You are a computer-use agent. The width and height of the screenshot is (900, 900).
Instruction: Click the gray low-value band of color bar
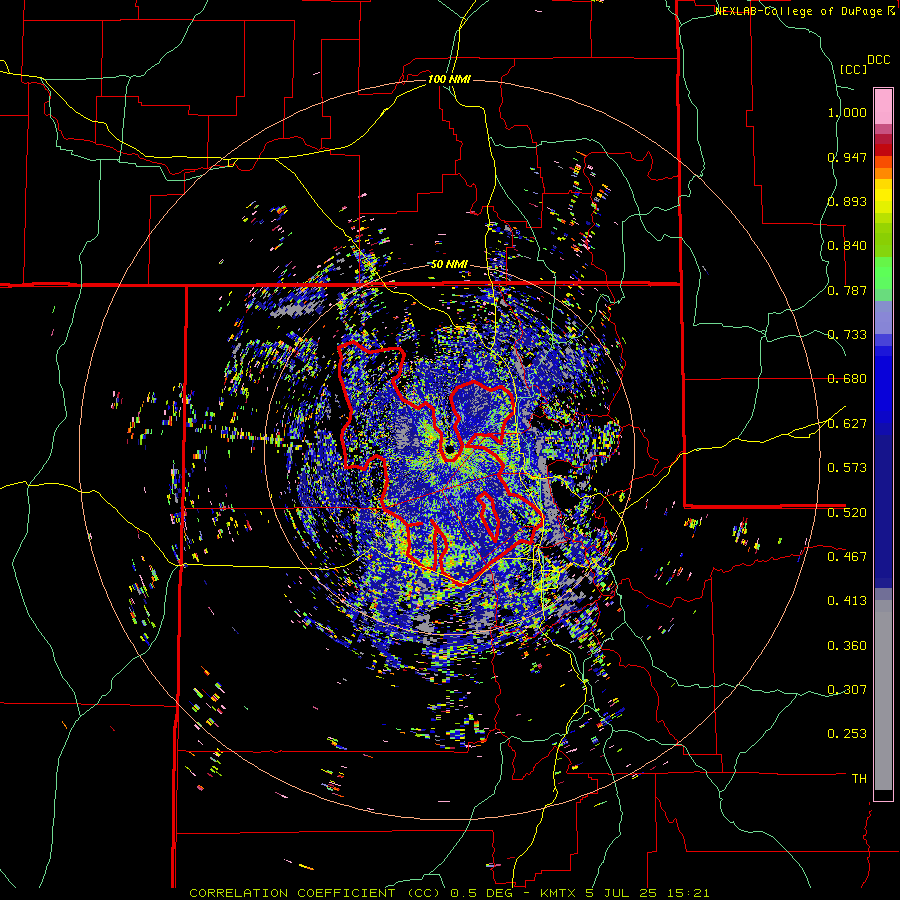click(x=883, y=695)
